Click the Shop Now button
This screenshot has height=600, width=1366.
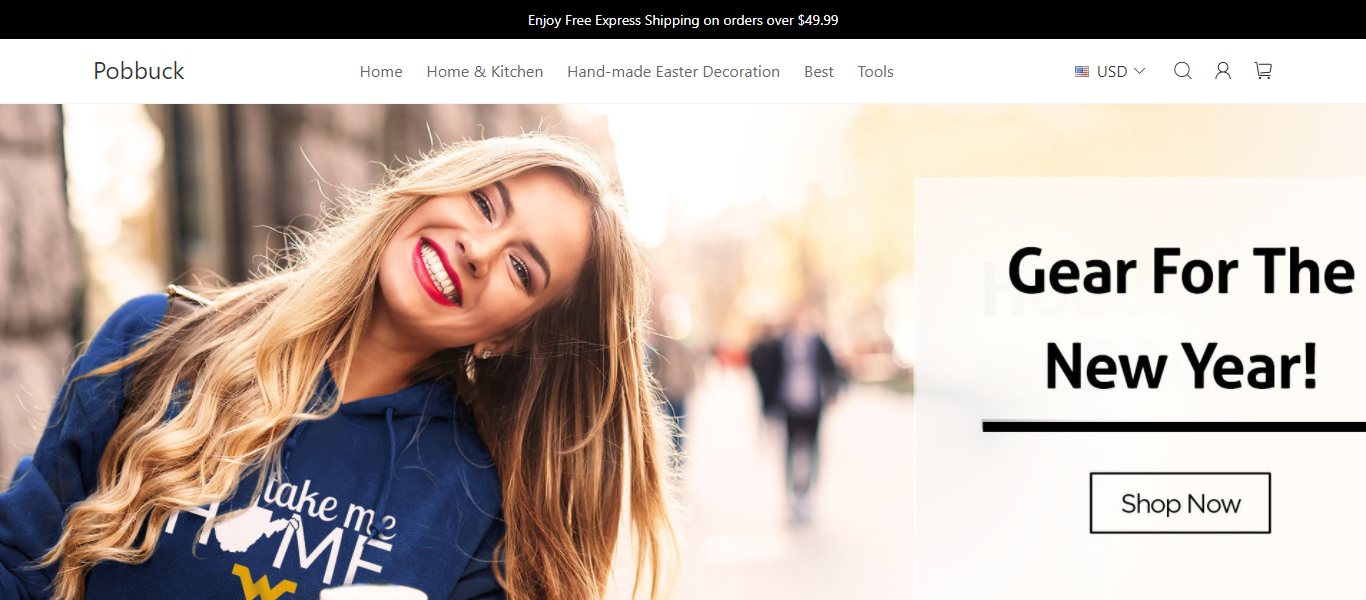tap(1180, 503)
